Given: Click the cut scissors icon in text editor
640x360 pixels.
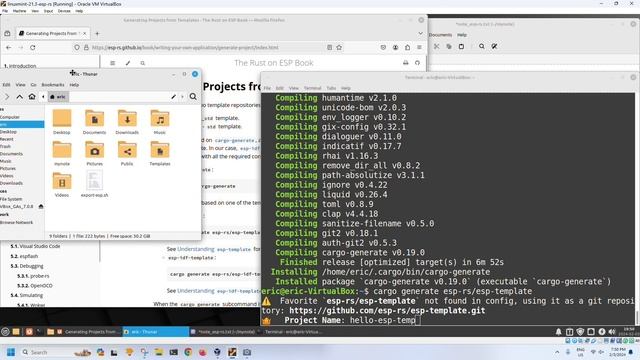Looking at the screenshot, I should [x=436, y=47].
